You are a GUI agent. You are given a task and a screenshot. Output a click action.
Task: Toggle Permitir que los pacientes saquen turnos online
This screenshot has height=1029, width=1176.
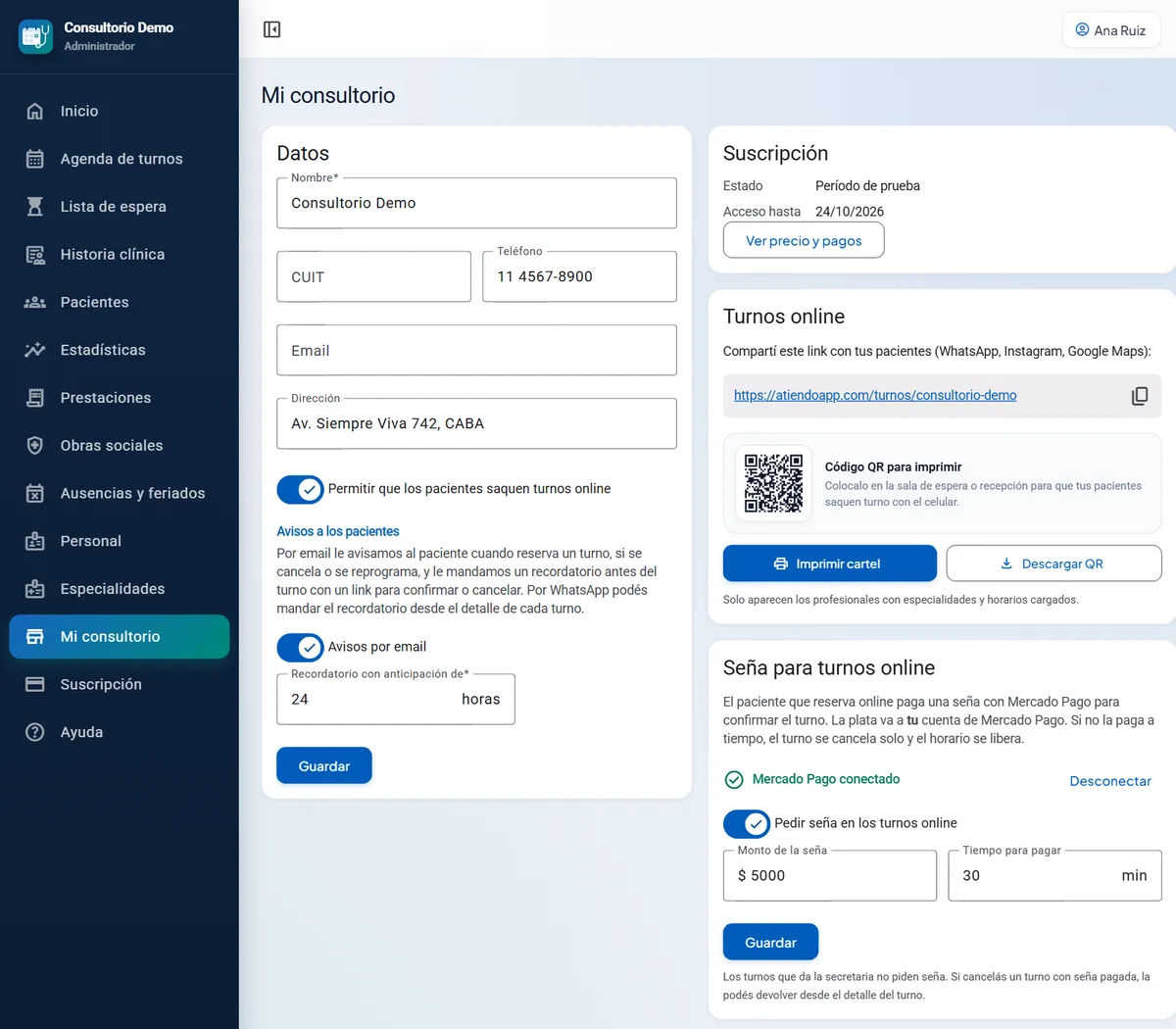pos(300,489)
